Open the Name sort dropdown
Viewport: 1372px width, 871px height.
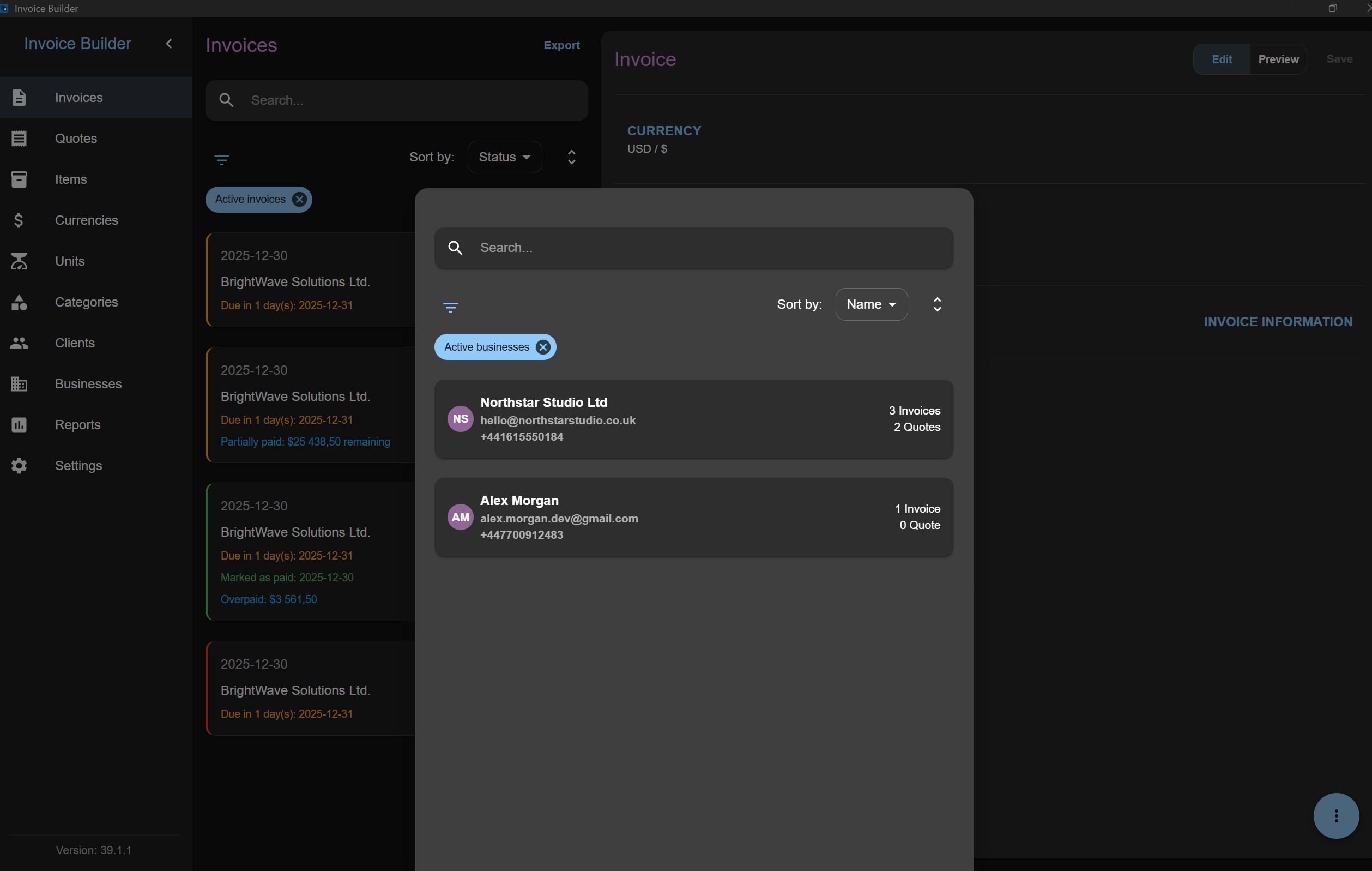tap(871, 304)
